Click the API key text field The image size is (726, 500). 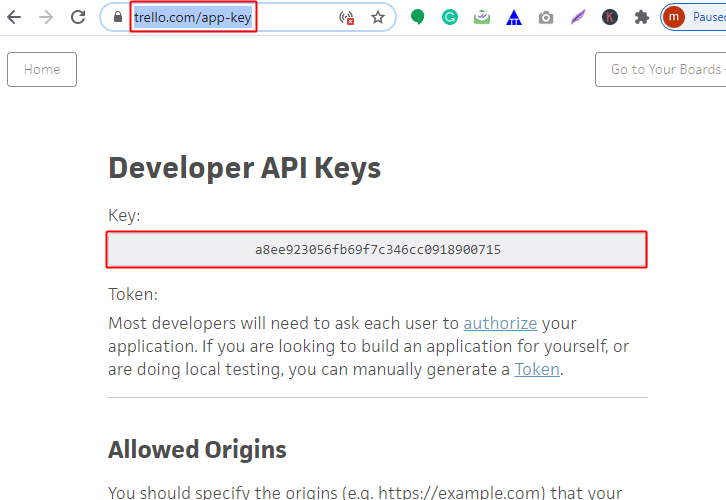tap(377, 249)
